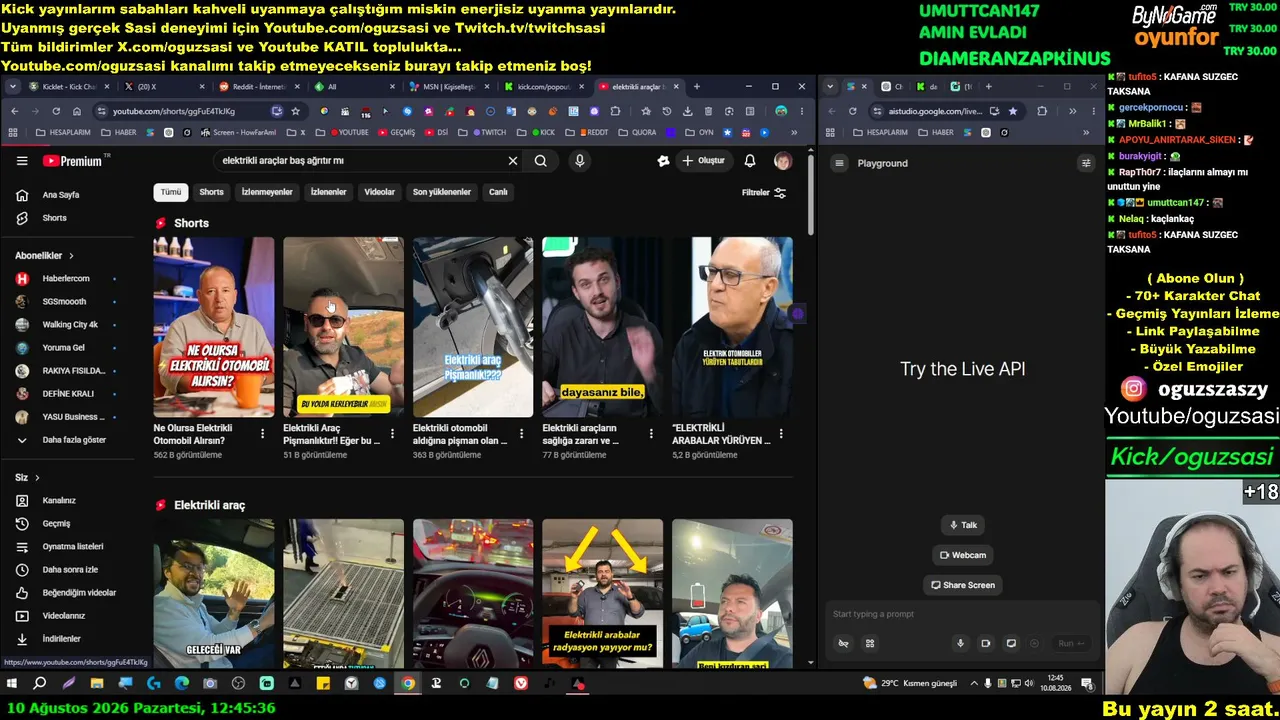Open more options for 'Elektrikli Araç Pişmanlıktır' short
Screen dimensions: 1280x720
point(392,434)
